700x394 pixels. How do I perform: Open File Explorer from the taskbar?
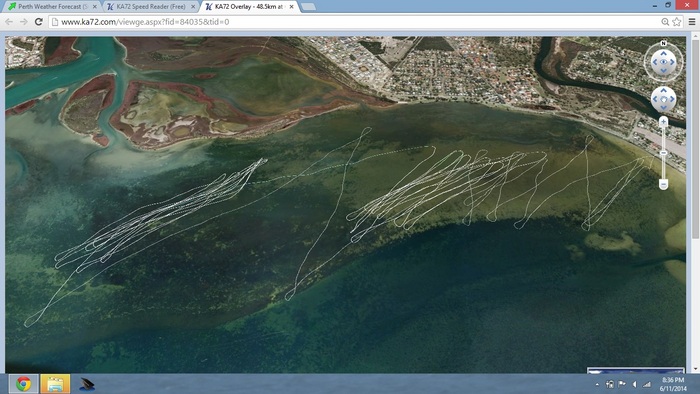click(x=55, y=384)
